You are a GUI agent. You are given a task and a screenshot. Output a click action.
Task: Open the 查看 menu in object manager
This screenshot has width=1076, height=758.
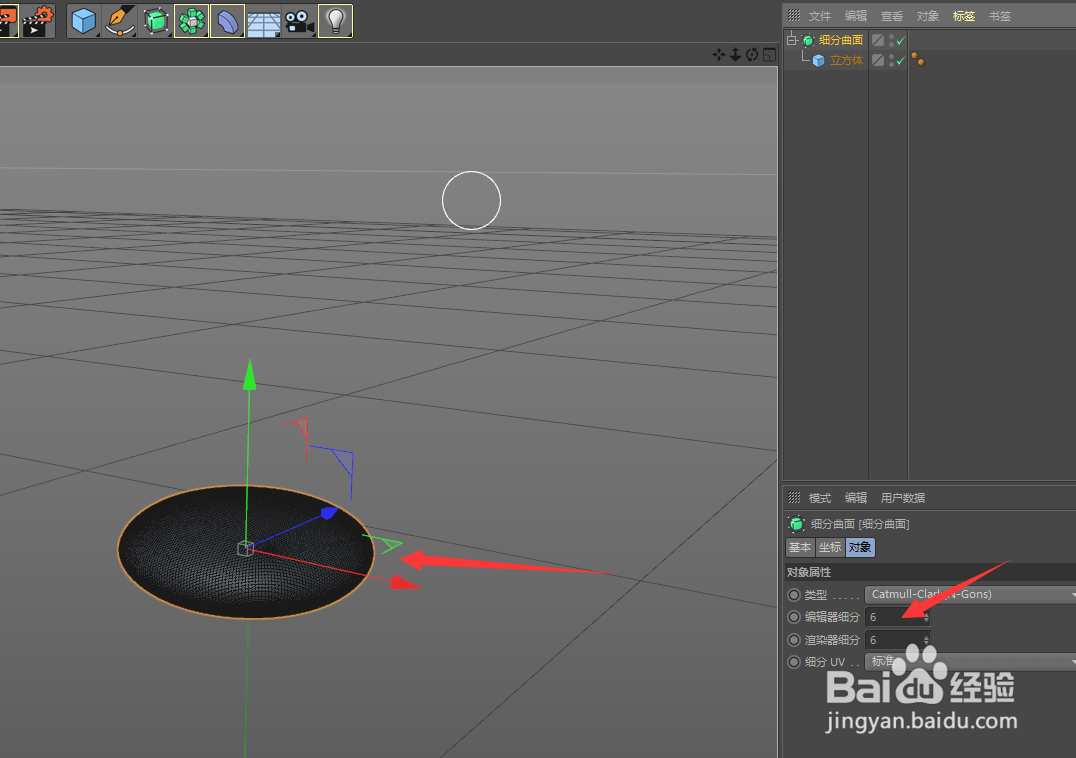click(891, 16)
